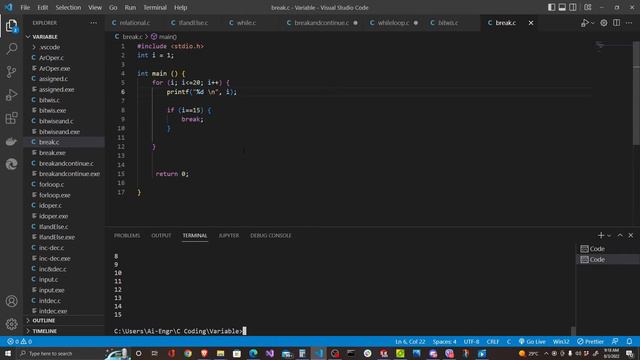Open the File menu
Screen dimensions: 640x360
pyautogui.click(x=25, y=7)
